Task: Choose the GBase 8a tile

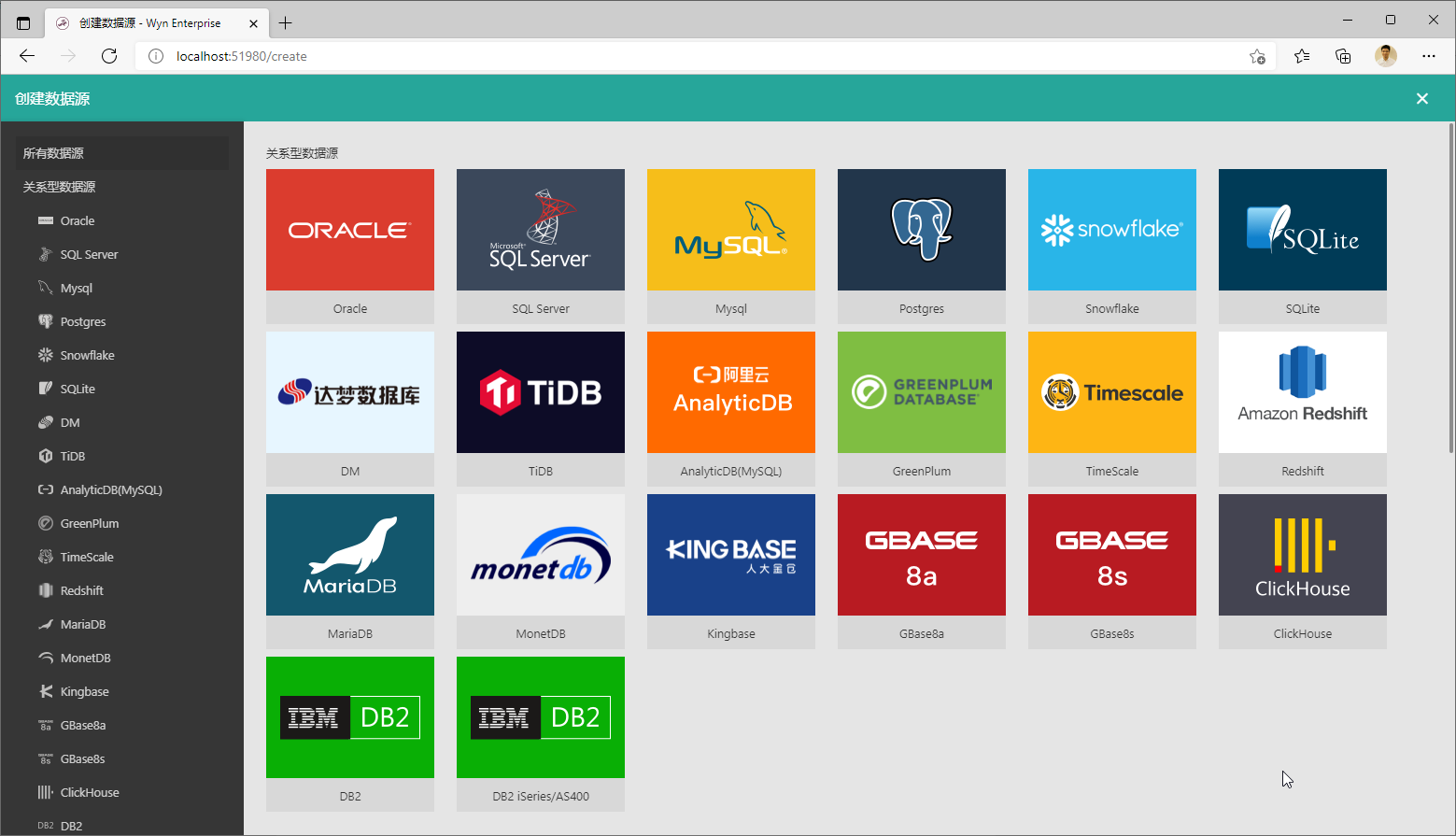Action: (922, 571)
